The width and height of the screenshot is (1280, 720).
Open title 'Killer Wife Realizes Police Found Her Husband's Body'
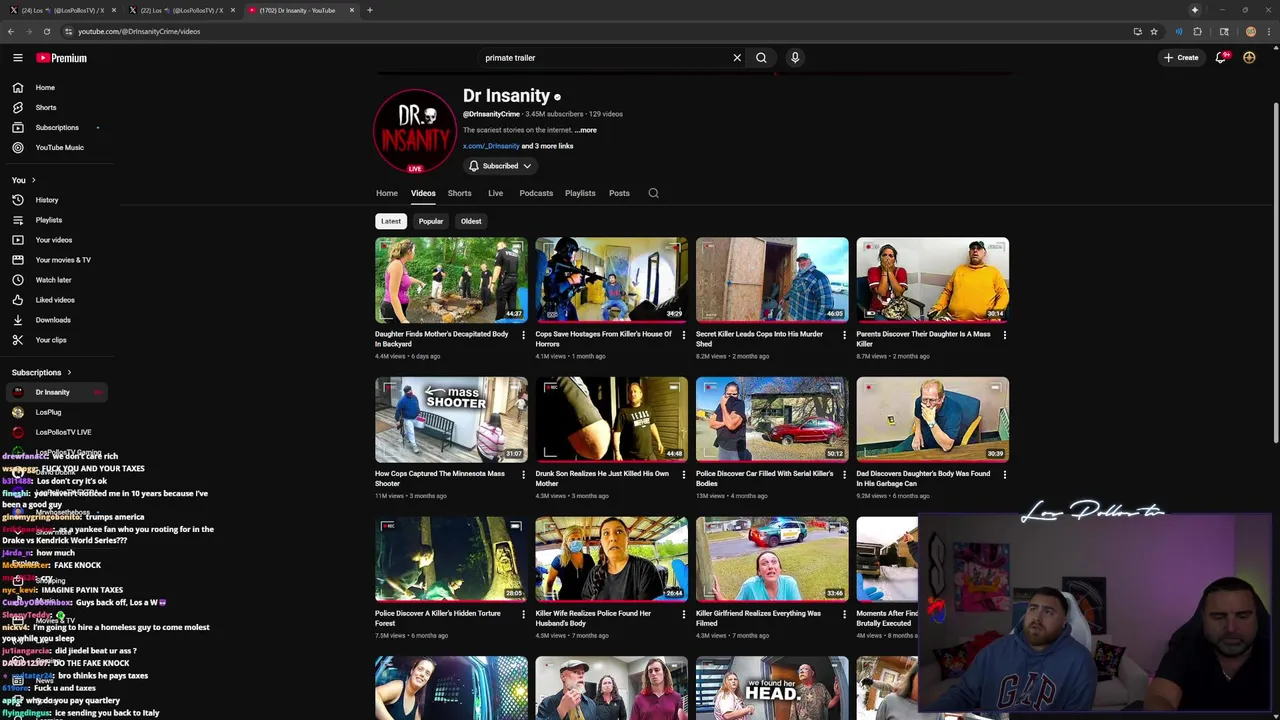pyautogui.click(x=593, y=618)
